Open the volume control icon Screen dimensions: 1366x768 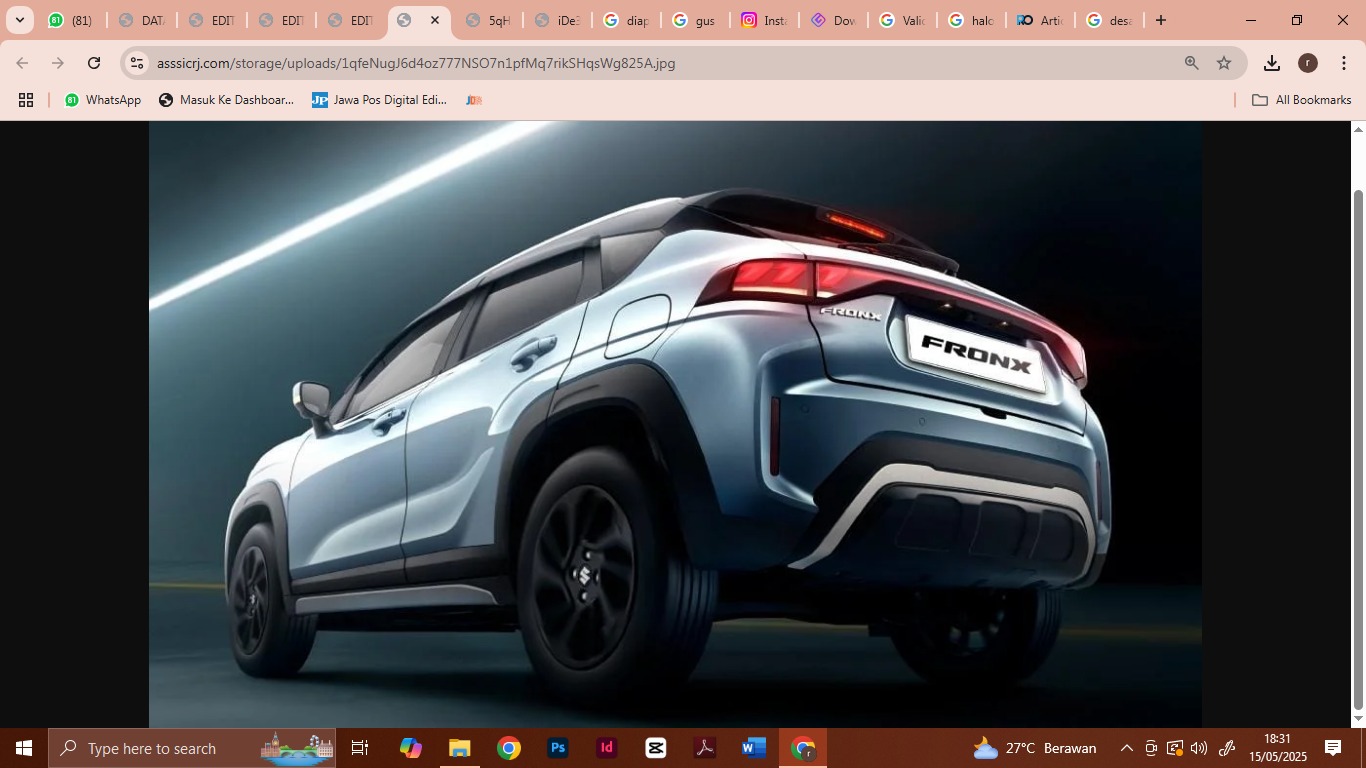[1199, 748]
